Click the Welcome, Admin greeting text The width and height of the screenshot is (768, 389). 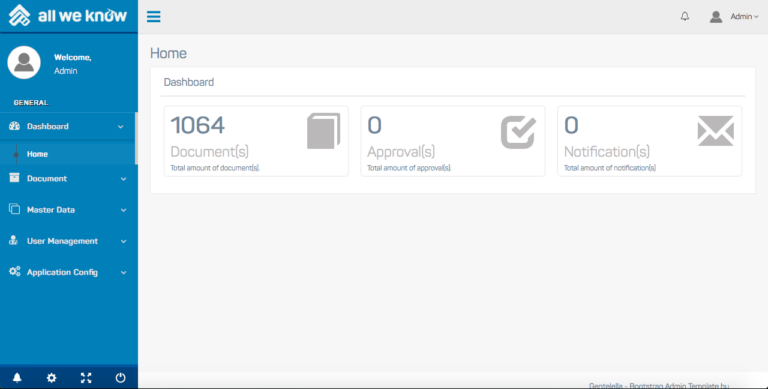pyautogui.click(x=72, y=64)
